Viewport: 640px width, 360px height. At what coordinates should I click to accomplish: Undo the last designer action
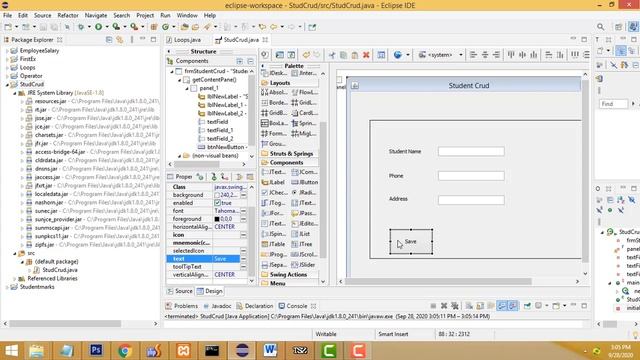tap(306, 55)
